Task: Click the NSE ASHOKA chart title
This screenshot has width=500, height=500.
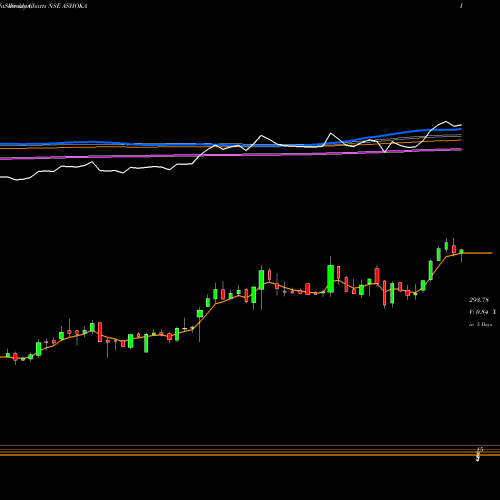Action: coord(44,6)
